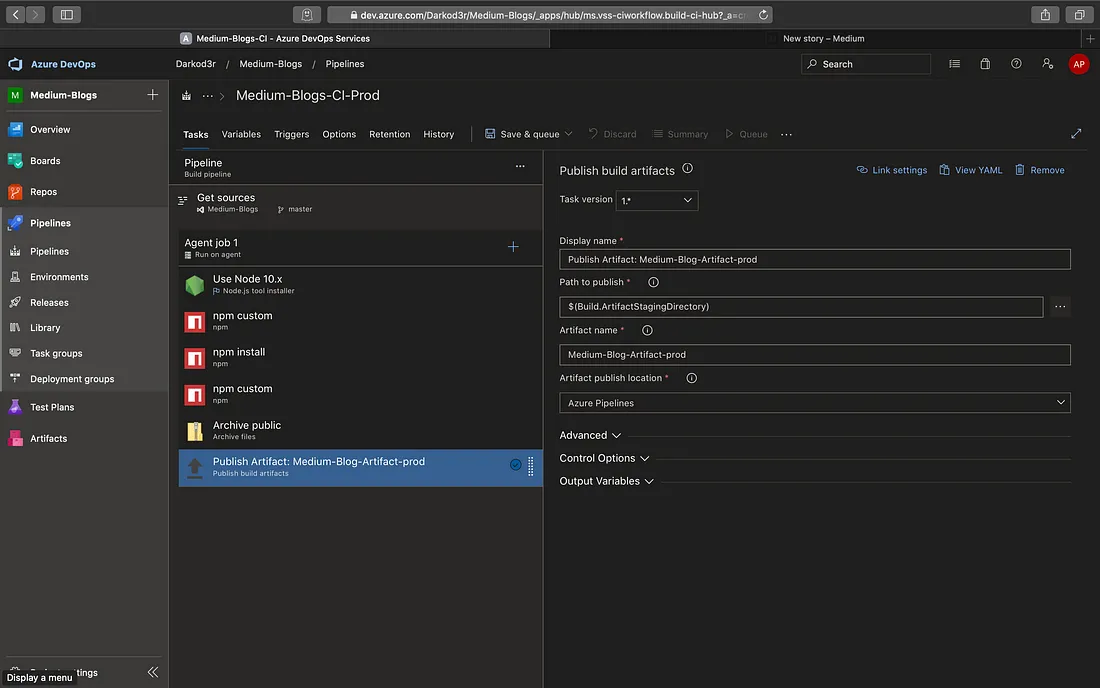This screenshot has width=1100, height=688.
Task: Browse for path with ellipsis button
Action: point(1060,306)
